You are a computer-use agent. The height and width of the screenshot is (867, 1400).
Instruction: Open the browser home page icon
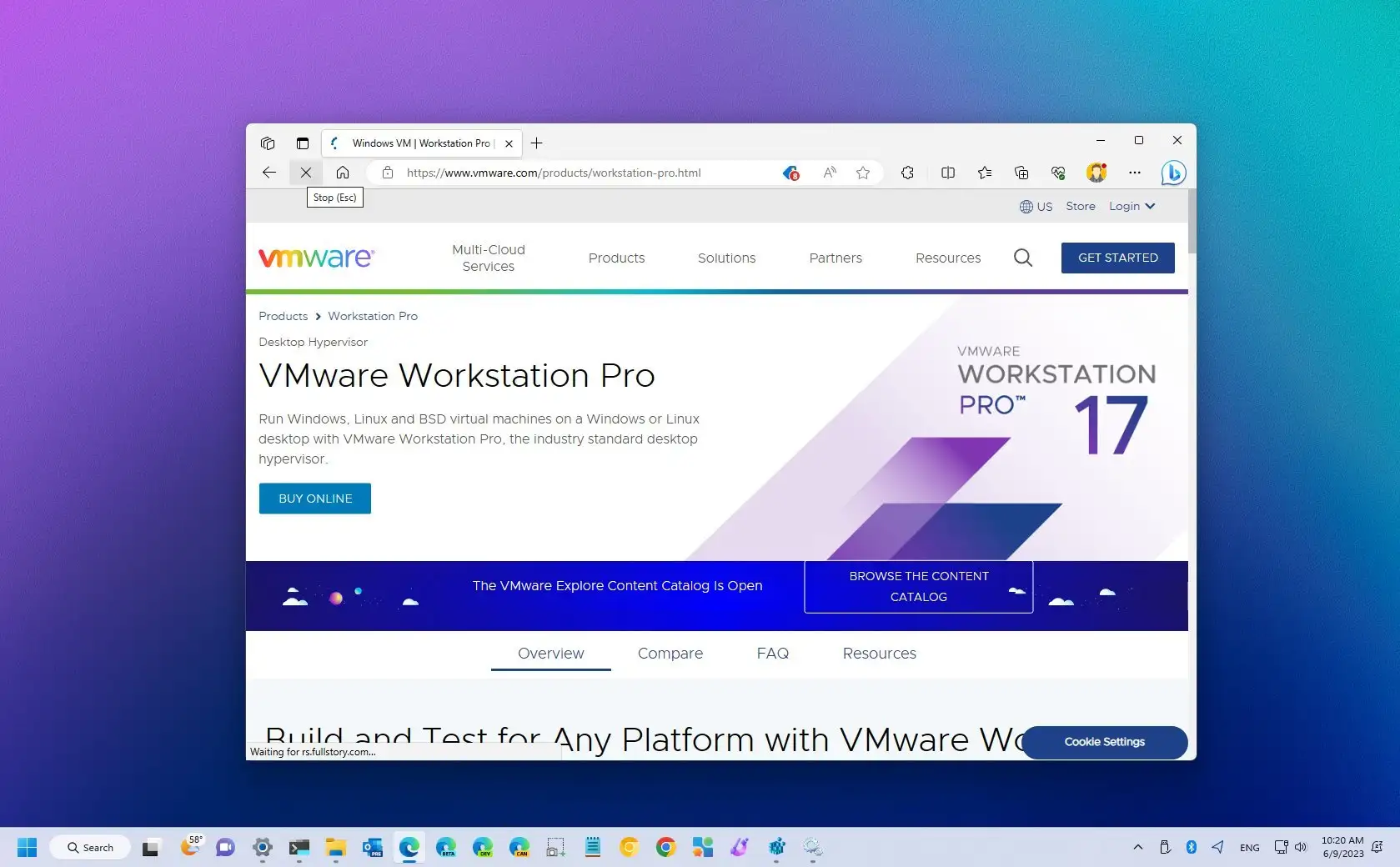[x=343, y=173]
